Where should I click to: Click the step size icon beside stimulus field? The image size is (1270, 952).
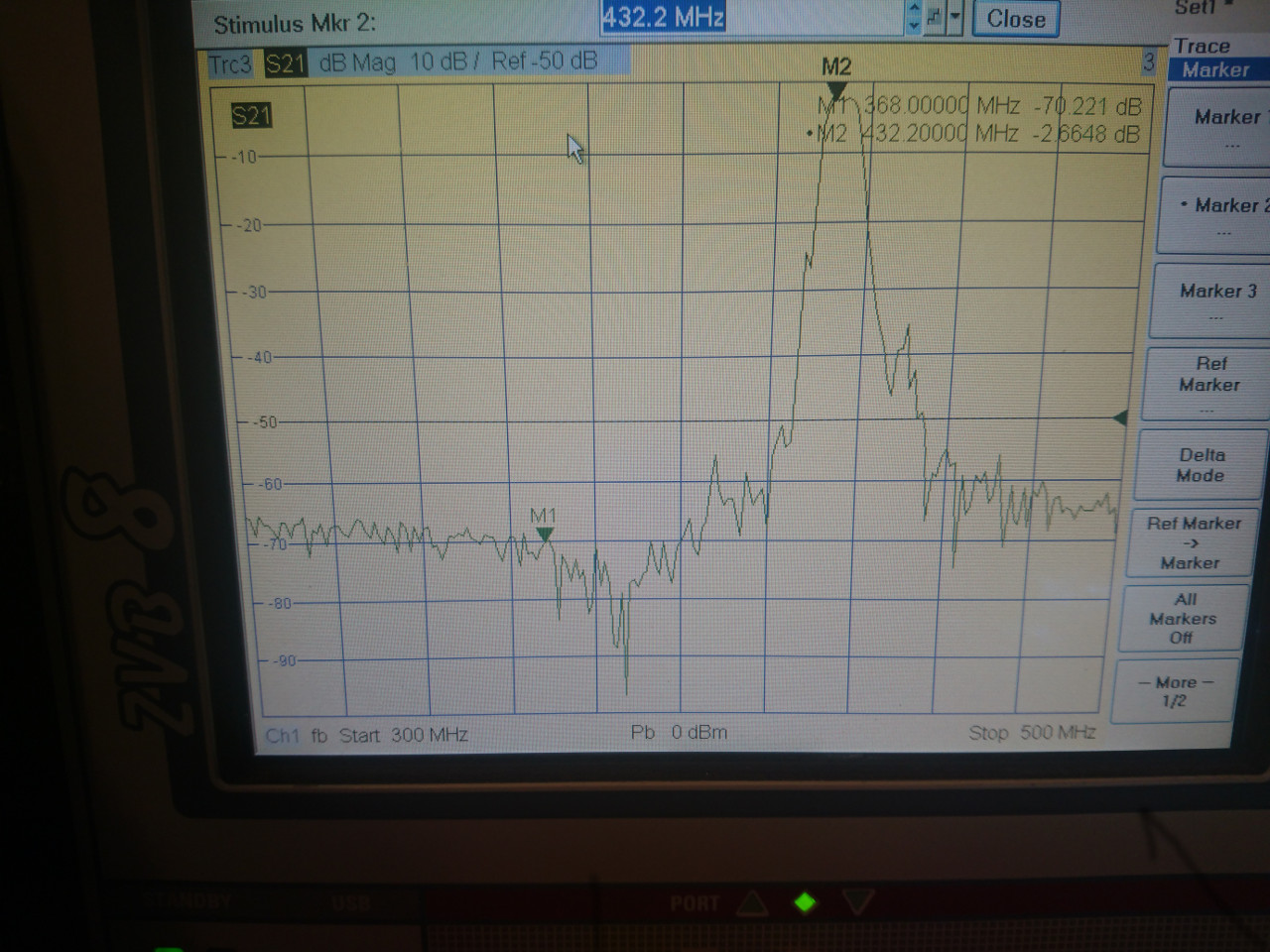pyautogui.click(x=935, y=18)
